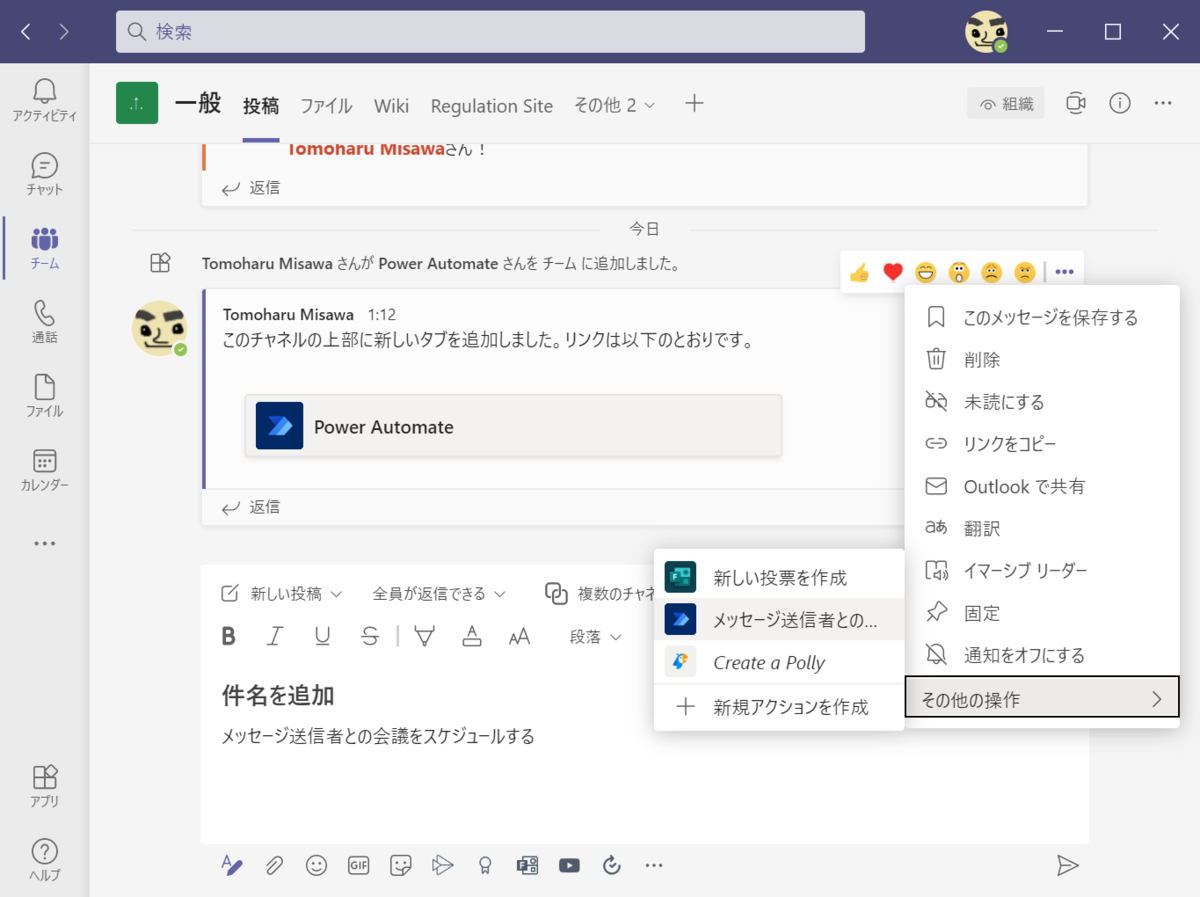This screenshot has width=1200, height=897.
Task: Open the 段落 paragraph style dropdown
Action: click(x=596, y=637)
